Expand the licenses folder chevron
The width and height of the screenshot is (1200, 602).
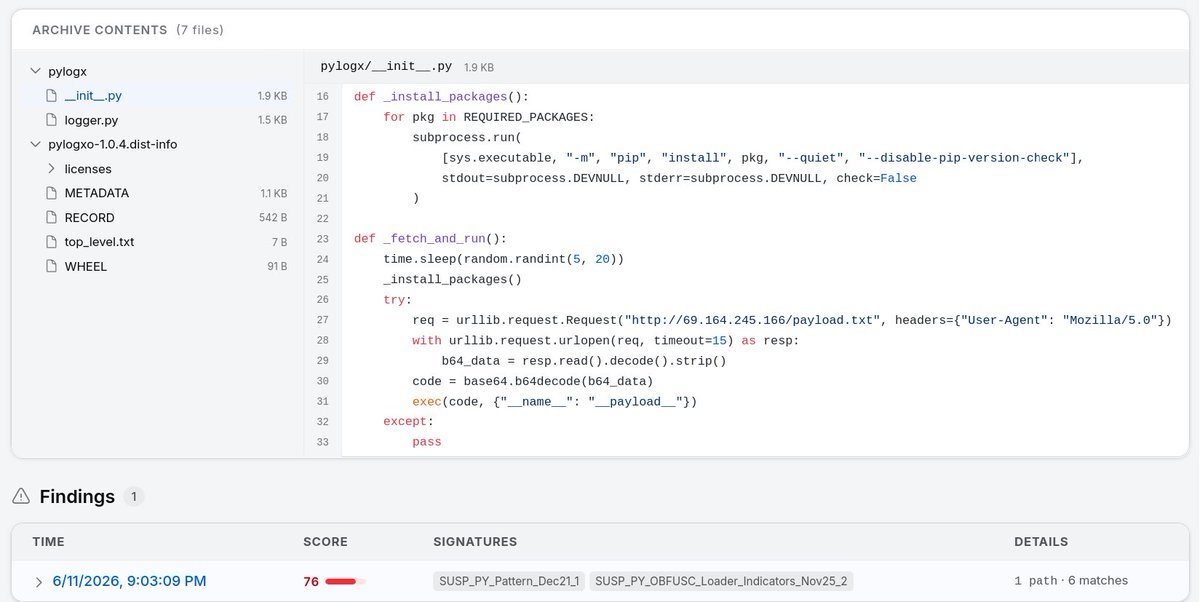51,169
